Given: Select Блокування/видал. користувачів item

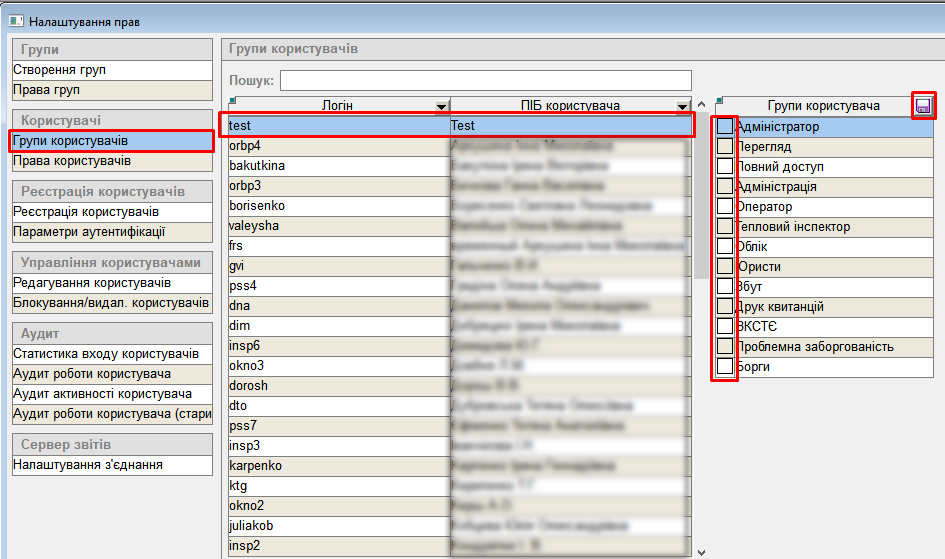Looking at the screenshot, I should [112, 303].
